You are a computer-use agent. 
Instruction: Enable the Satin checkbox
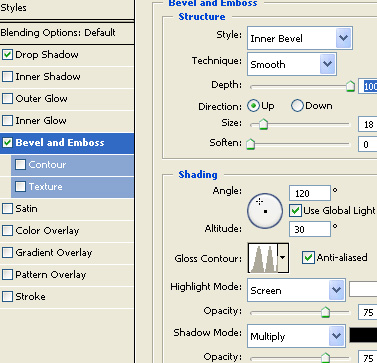[x=7, y=209]
